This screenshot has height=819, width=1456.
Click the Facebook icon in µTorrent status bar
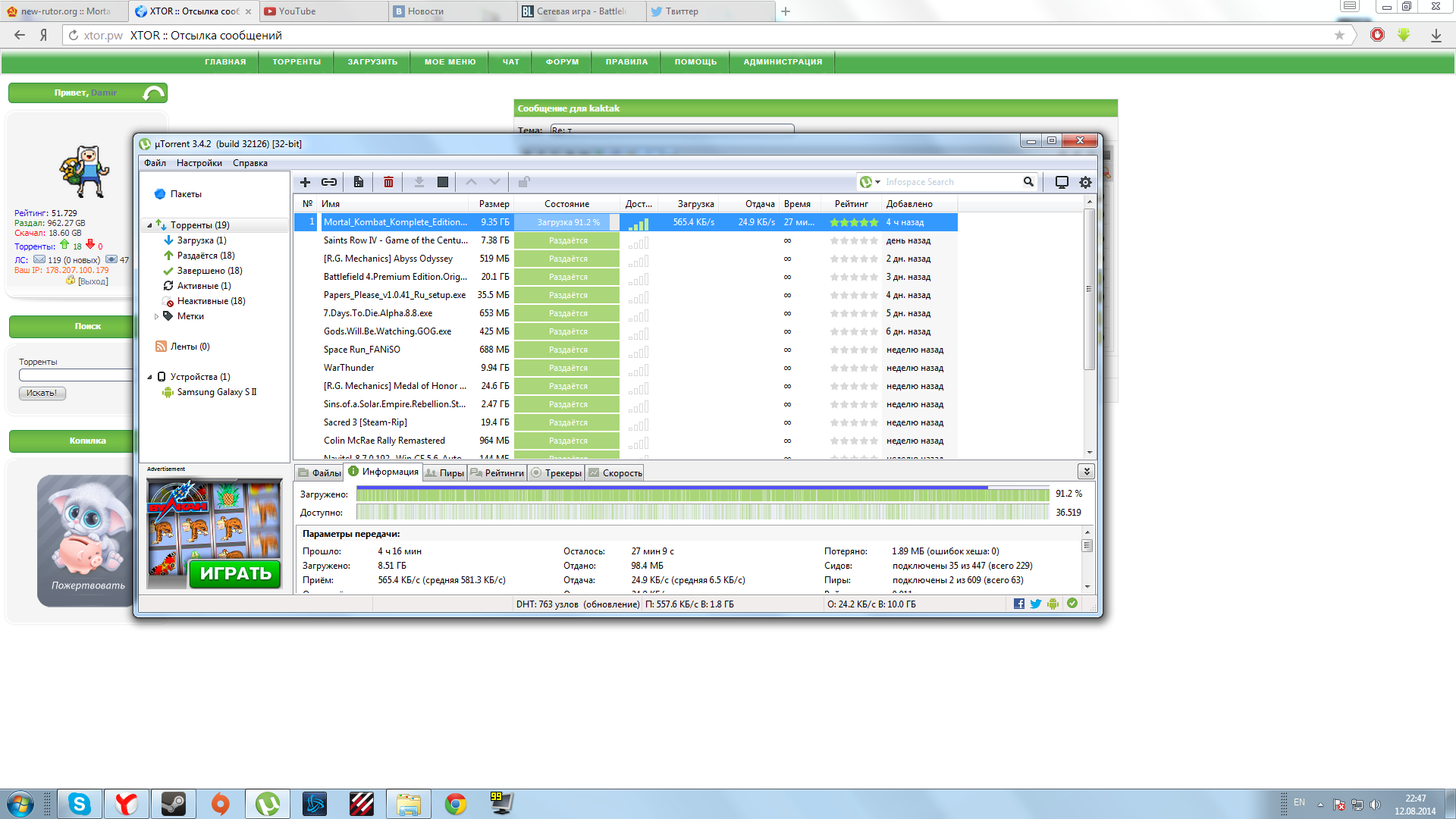pyautogui.click(x=1019, y=604)
